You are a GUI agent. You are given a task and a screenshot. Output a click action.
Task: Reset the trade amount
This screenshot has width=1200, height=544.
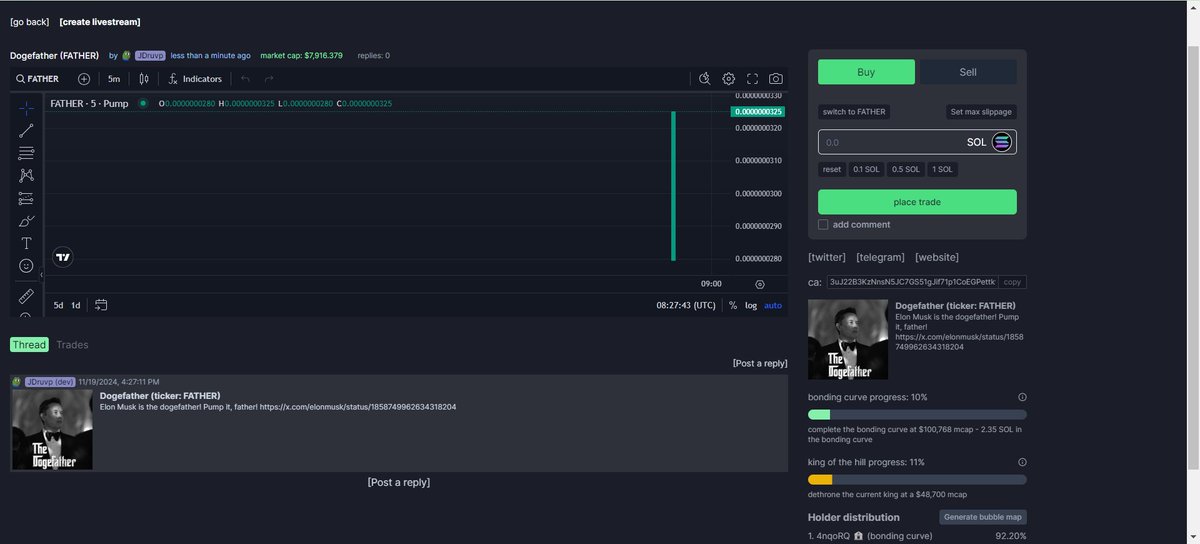tap(832, 170)
